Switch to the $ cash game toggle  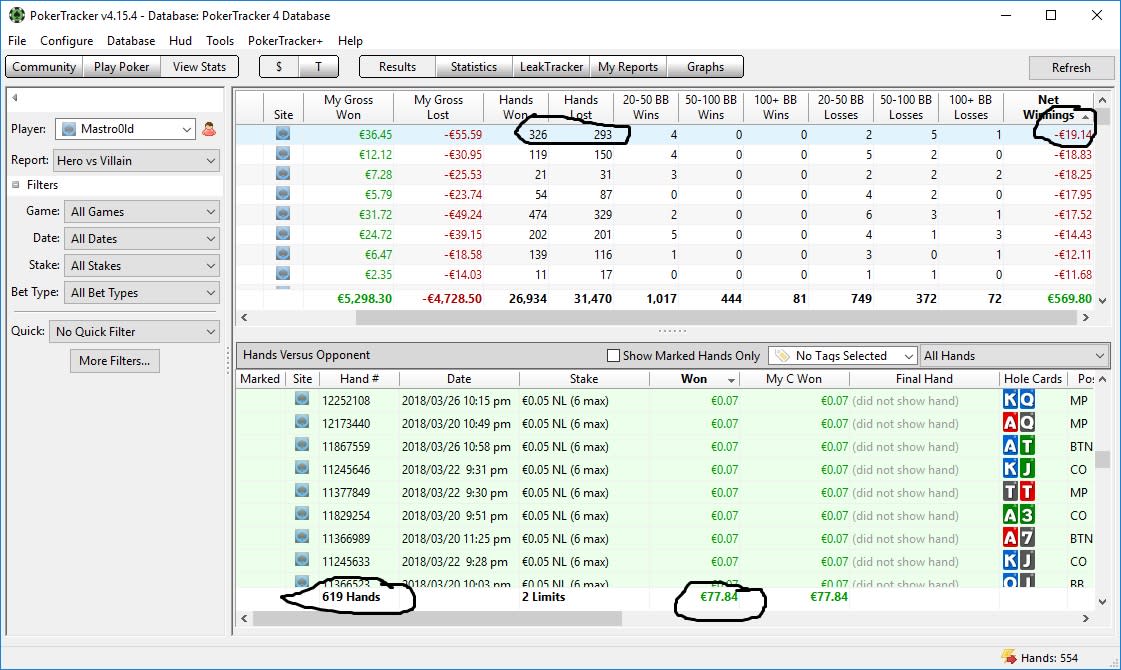coord(279,66)
